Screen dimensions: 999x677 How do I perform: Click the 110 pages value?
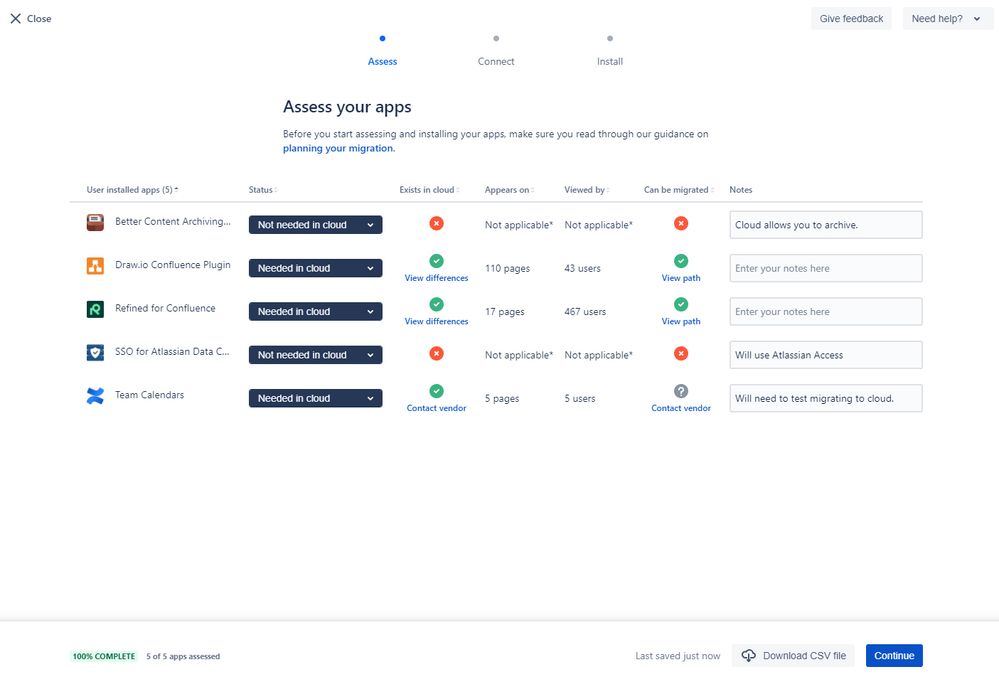[507, 268]
